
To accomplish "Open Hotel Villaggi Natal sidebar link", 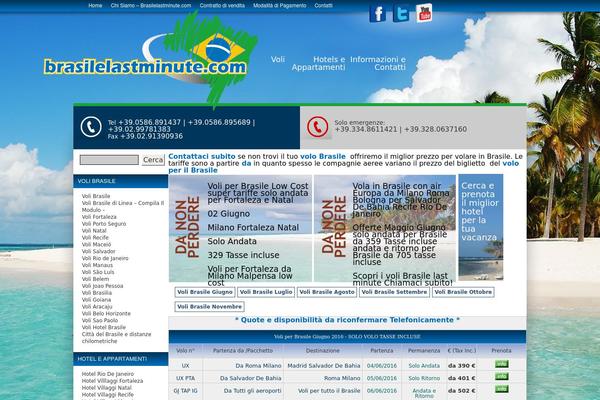I will 106,388.
